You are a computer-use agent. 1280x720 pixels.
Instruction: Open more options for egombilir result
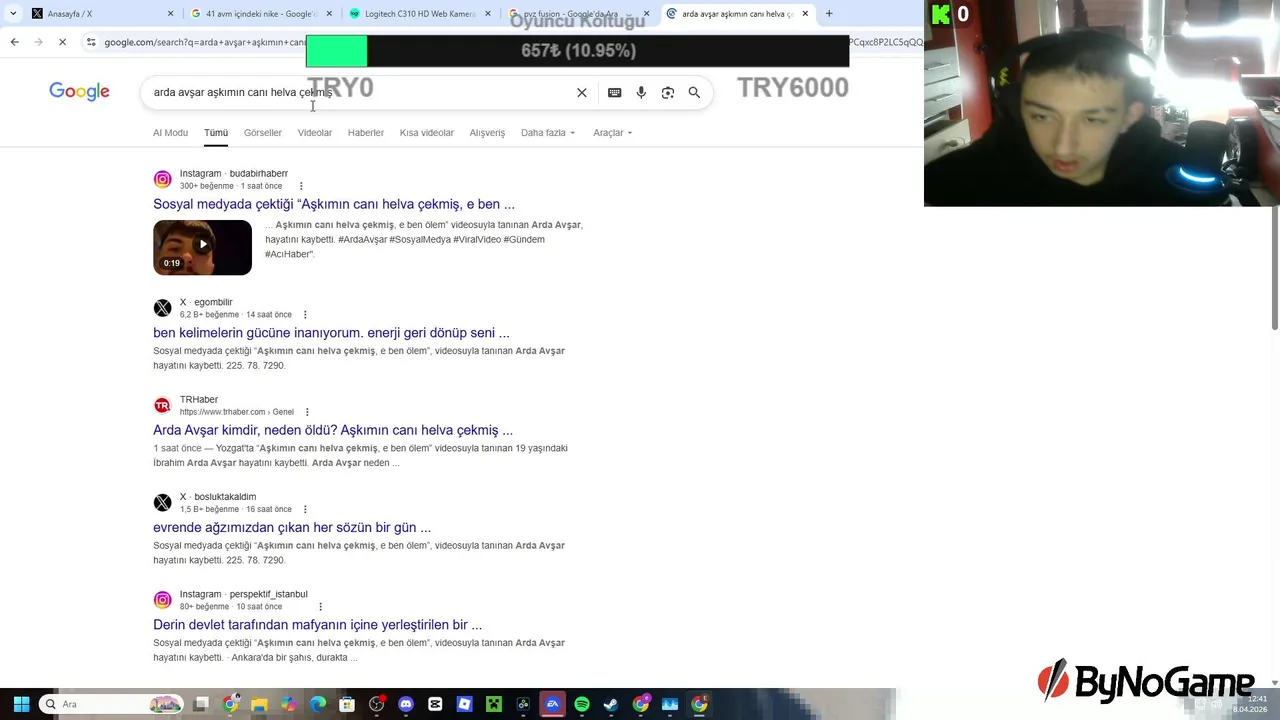305,315
